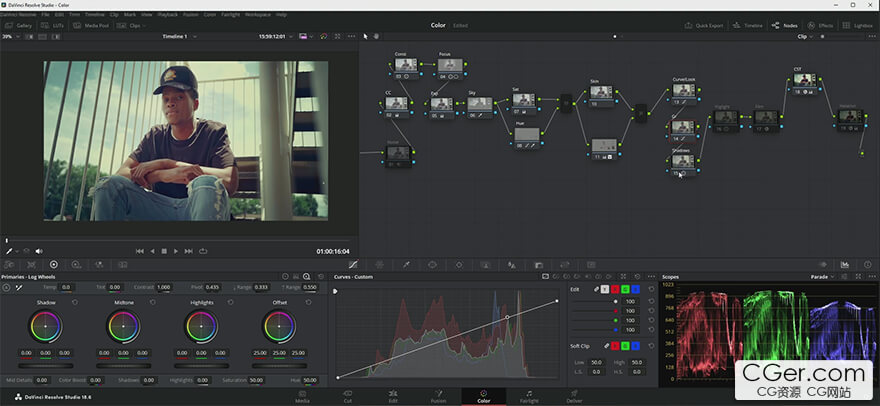880x406 pixels.
Task: Click the Midtone color wheel
Action: coord(124,324)
